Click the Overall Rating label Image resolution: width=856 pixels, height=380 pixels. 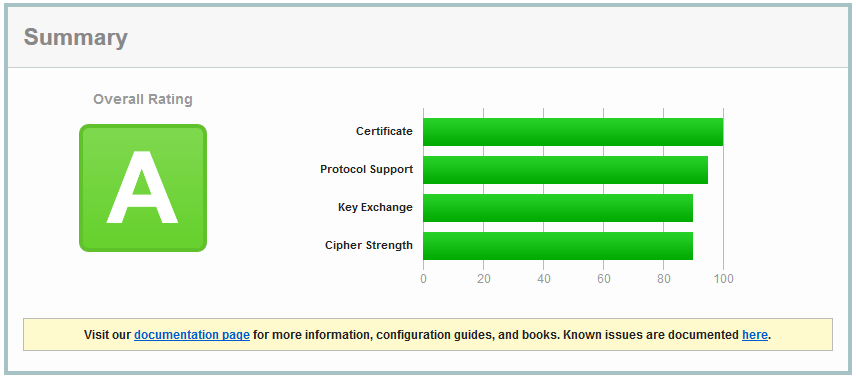143,99
